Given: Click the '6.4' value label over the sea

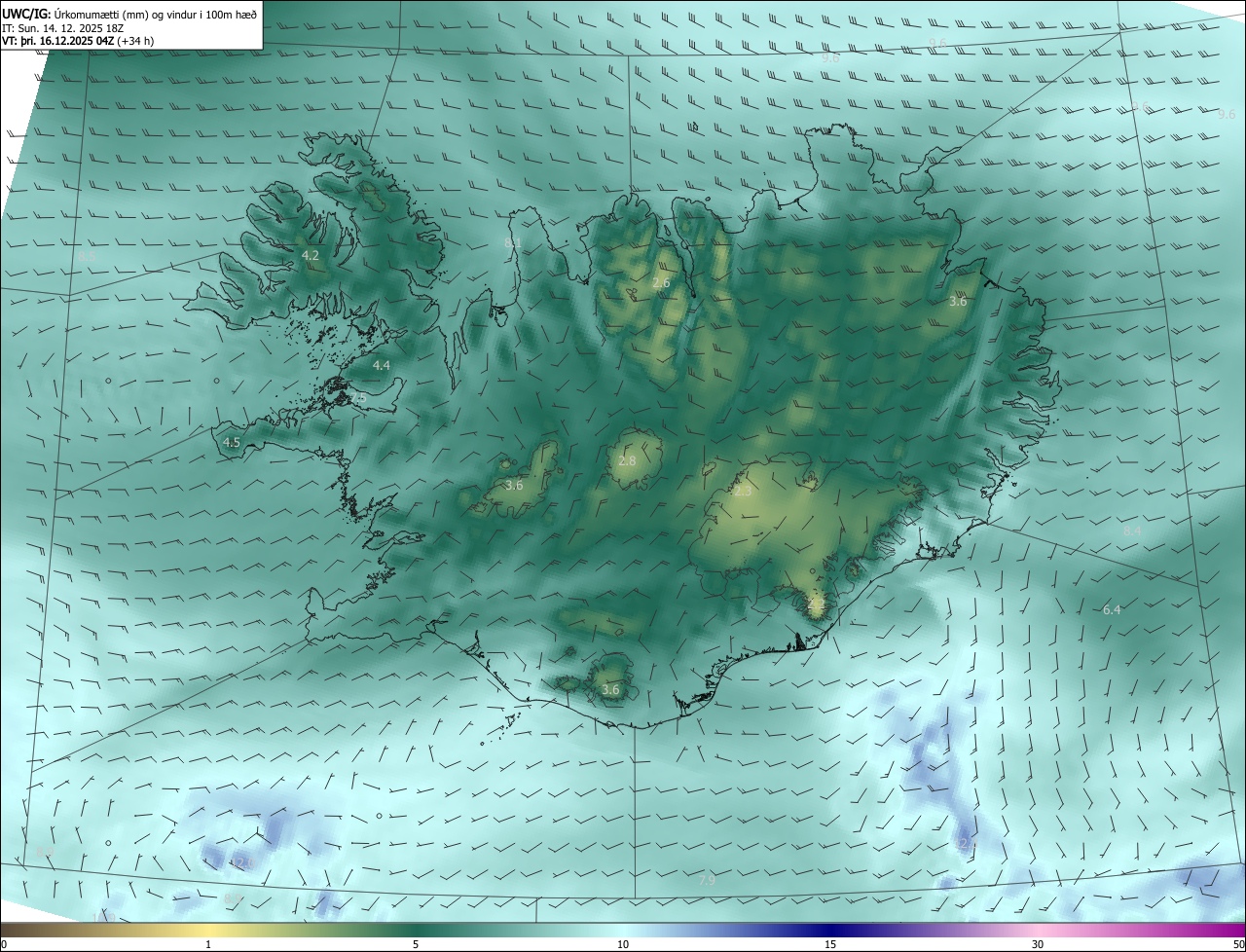Looking at the screenshot, I should 1112,610.
